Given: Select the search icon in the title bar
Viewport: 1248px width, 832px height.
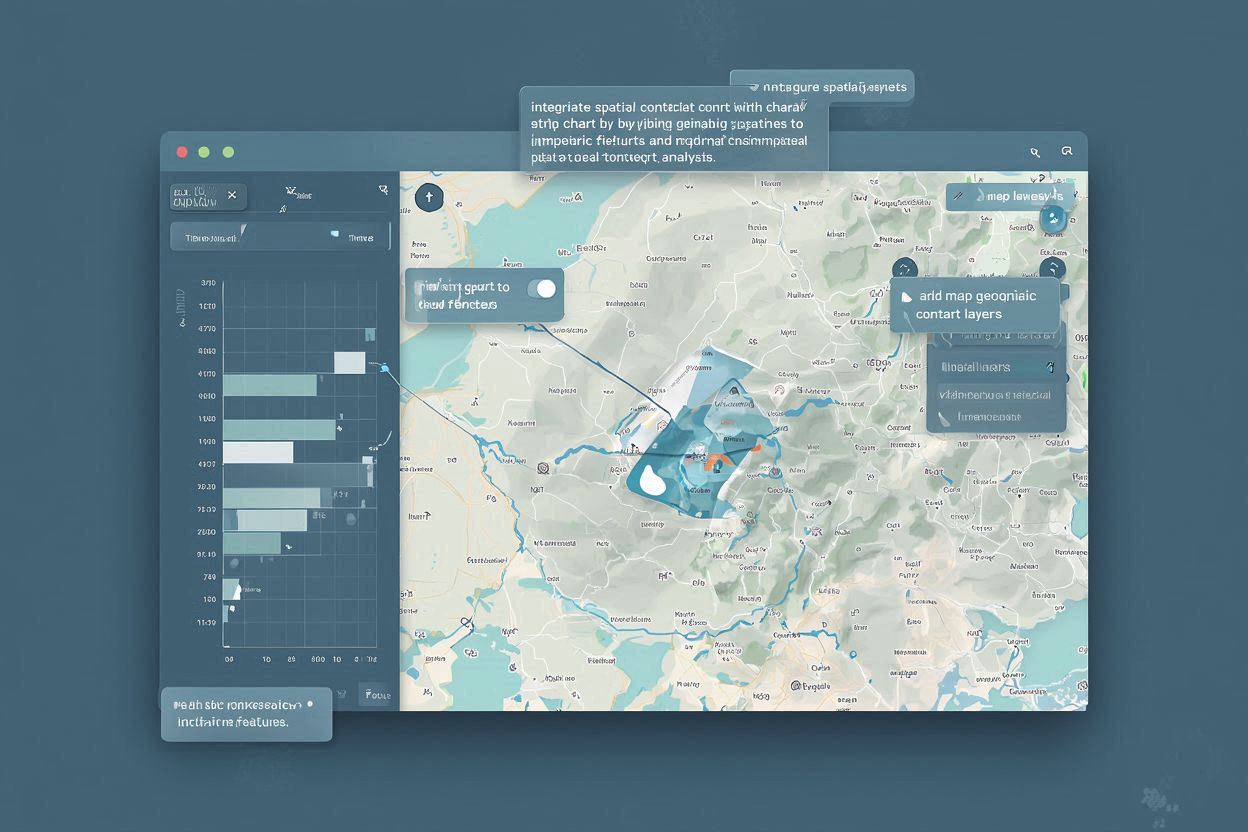Looking at the screenshot, I should point(1034,151).
